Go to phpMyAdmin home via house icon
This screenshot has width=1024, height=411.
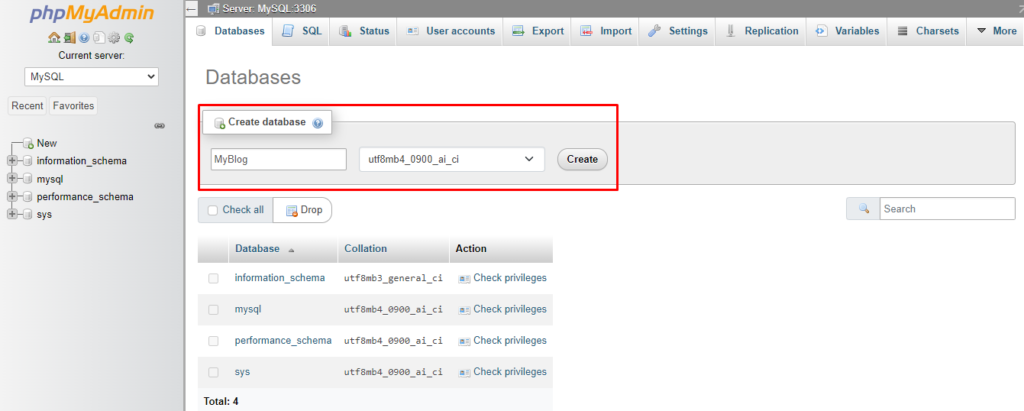click(x=54, y=38)
